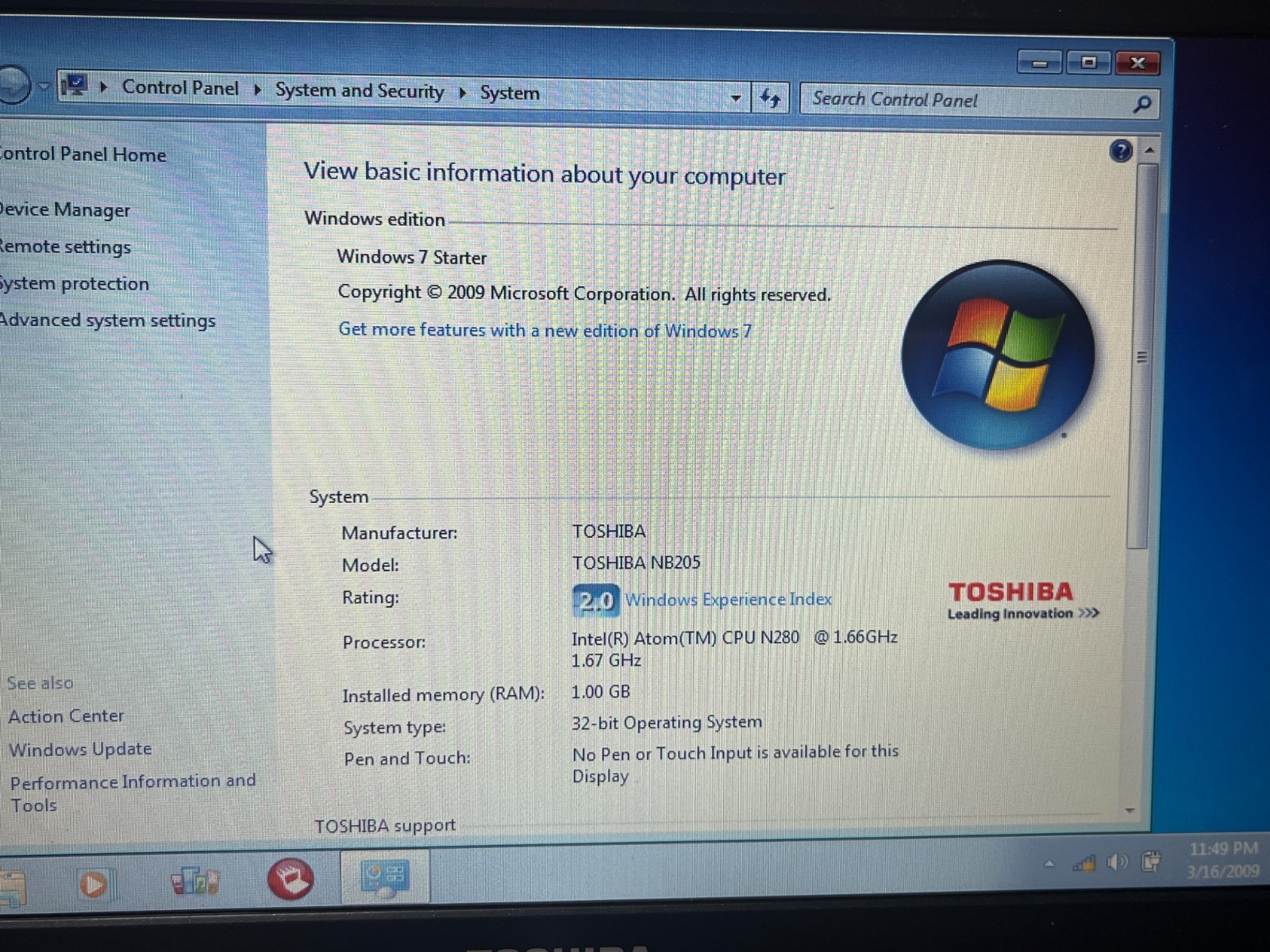Click the Toshiba Leading Innovation logo
Image resolution: width=1270 pixels, height=952 pixels.
coord(1022,601)
